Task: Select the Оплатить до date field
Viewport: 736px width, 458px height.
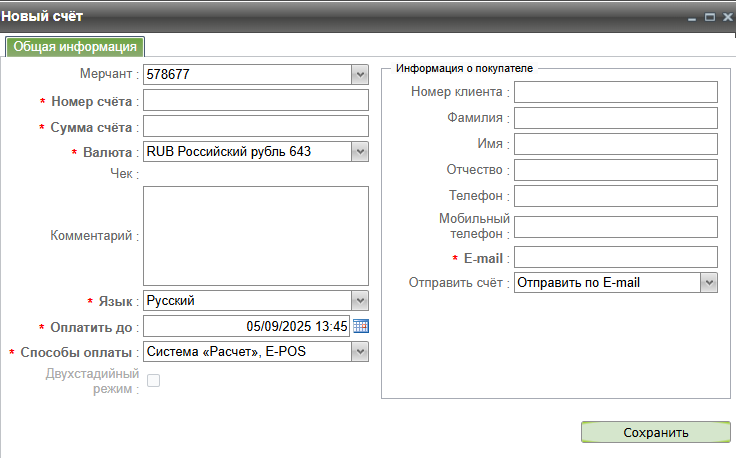Action: pos(246,326)
